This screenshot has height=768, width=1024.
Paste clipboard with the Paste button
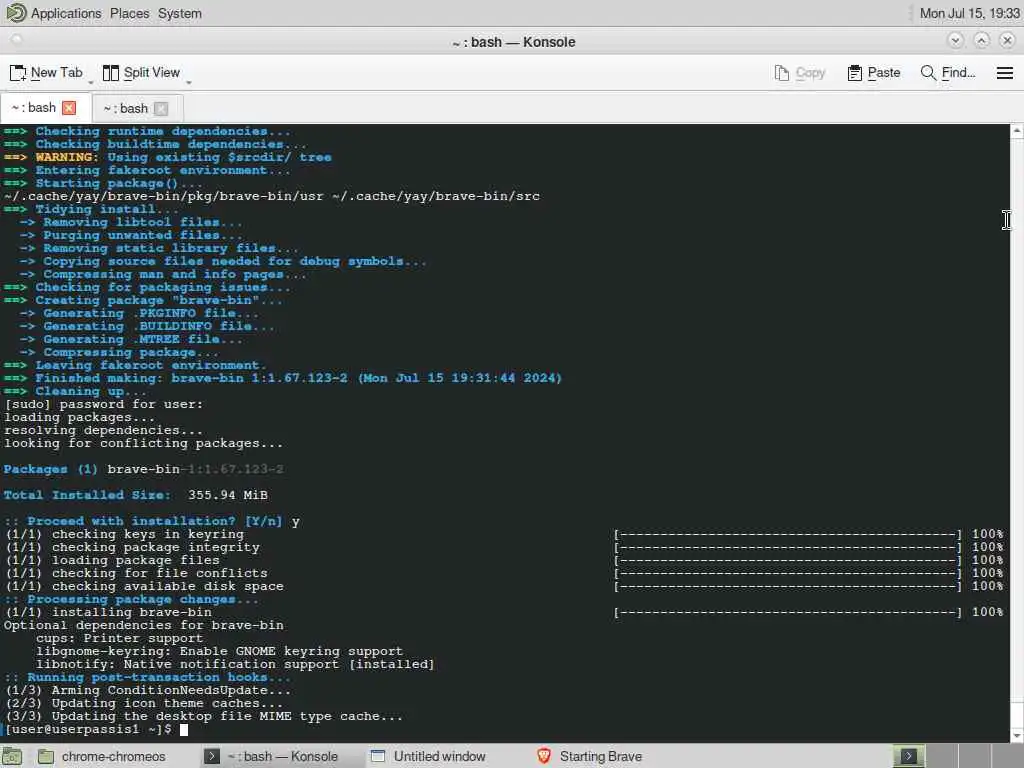point(874,72)
